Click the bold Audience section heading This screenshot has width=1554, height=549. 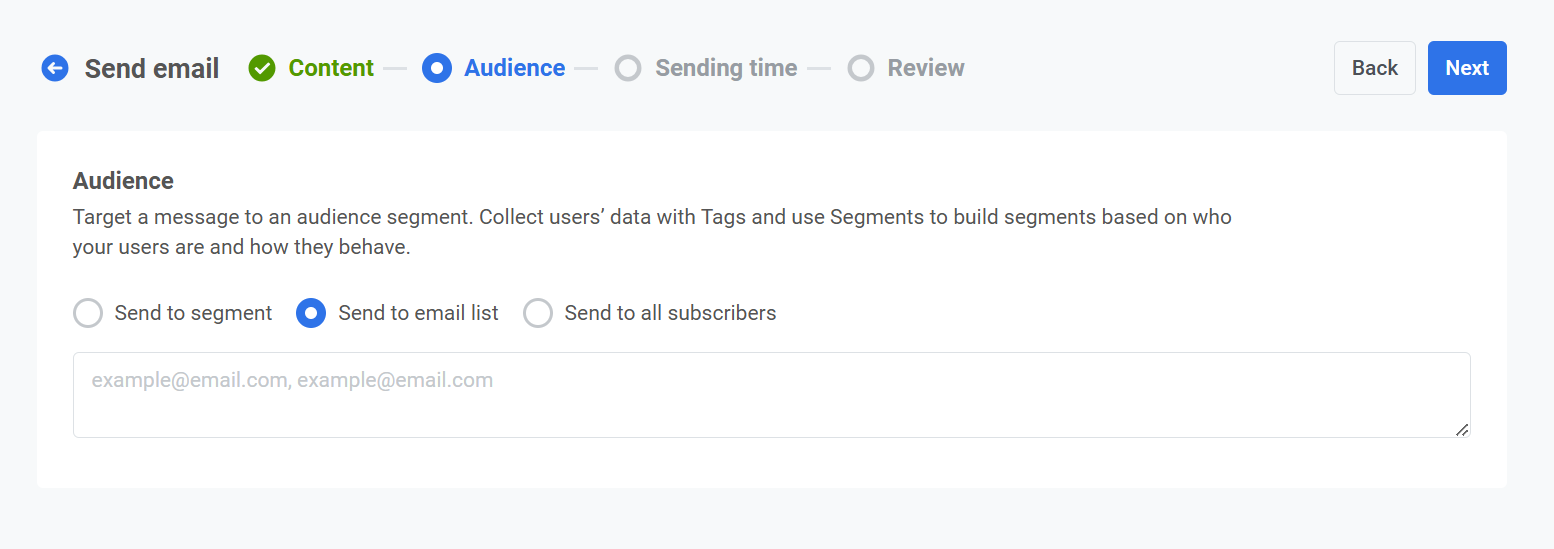click(123, 181)
